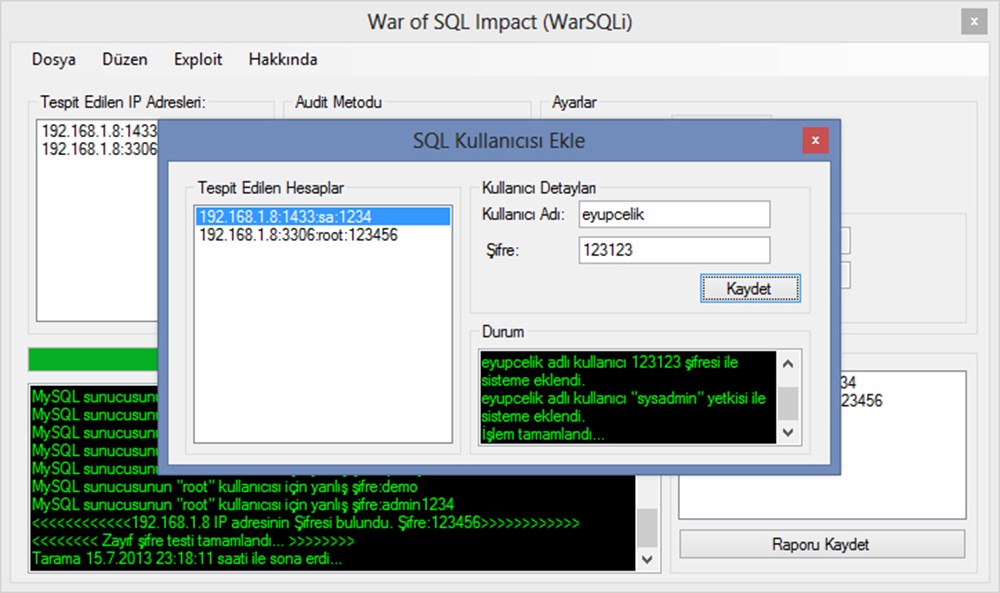Image resolution: width=1000 pixels, height=593 pixels.
Task: Select account 192.168.1.8:1433:sa:1234
Action: coord(323,217)
